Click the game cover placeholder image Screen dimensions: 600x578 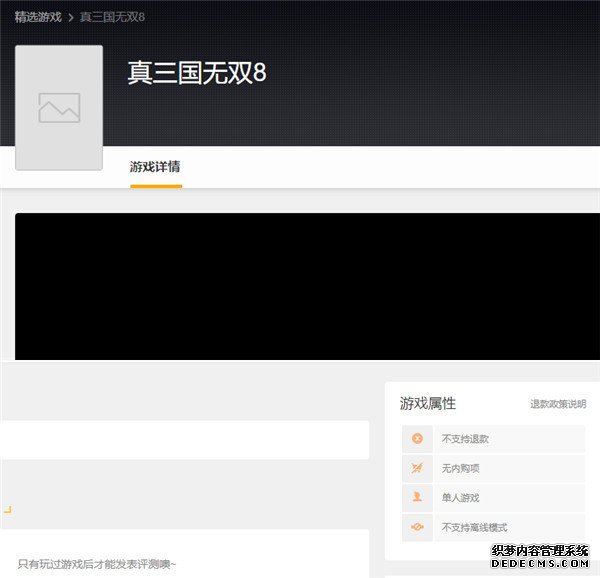pos(59,107)
